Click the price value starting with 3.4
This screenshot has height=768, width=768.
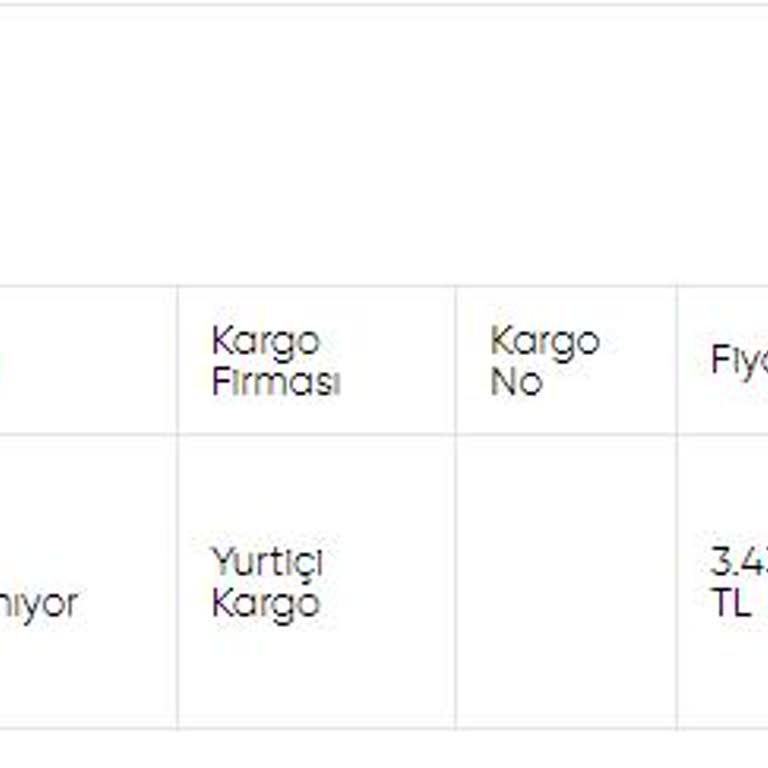pyautogui.click(x=738, y=562)
